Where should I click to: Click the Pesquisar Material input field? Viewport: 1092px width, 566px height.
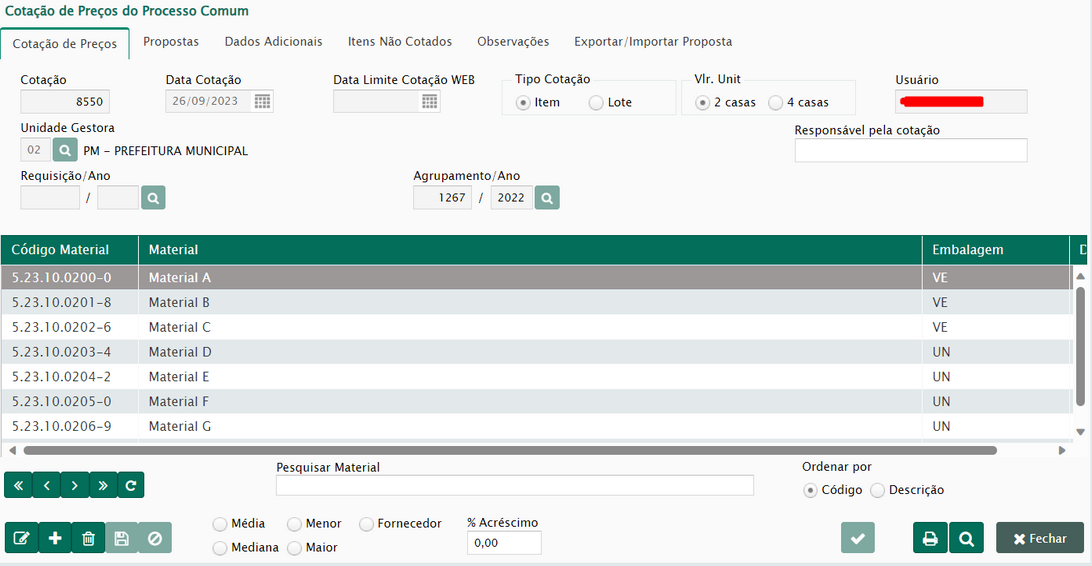click(x=514, y=486)
